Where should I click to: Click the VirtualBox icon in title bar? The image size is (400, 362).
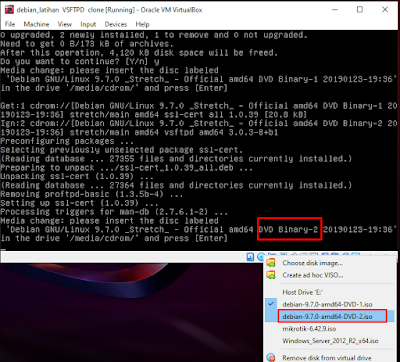[x=9, y=10]
